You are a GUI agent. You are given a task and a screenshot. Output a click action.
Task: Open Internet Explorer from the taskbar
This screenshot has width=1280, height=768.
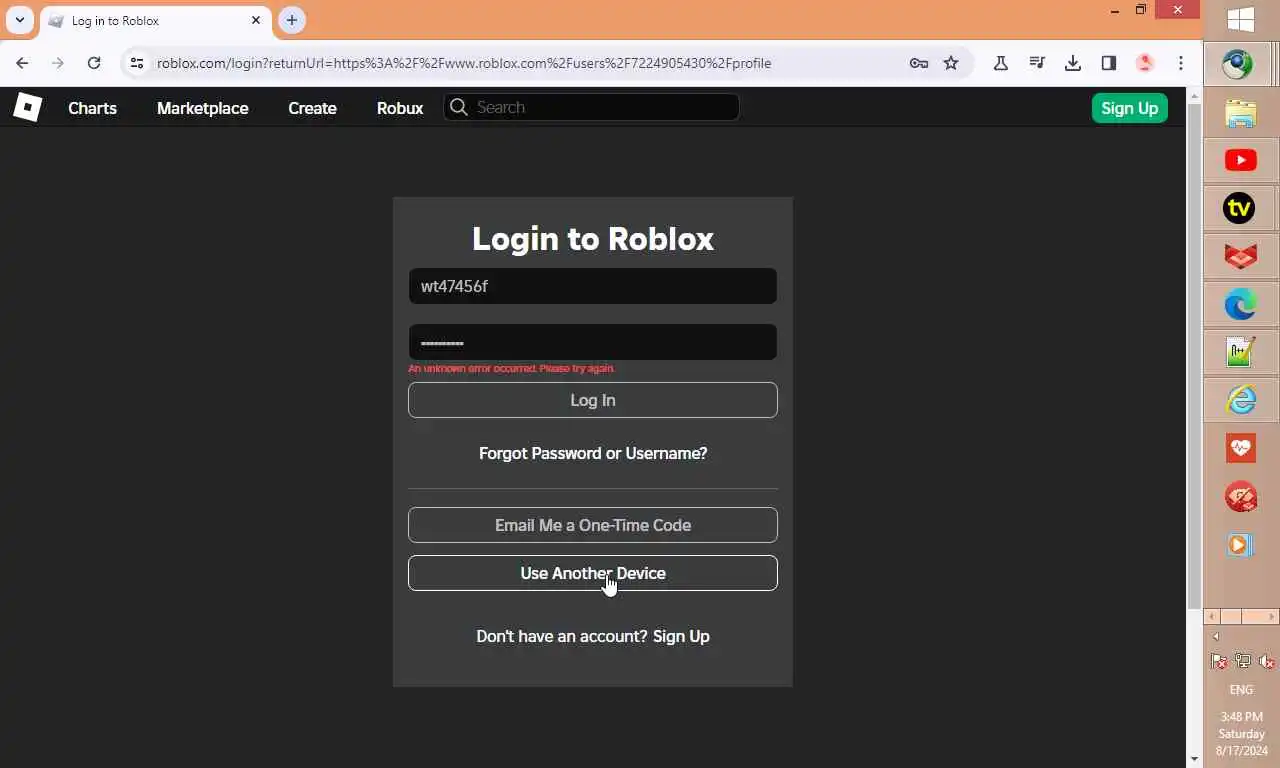tap(1241, 400)
